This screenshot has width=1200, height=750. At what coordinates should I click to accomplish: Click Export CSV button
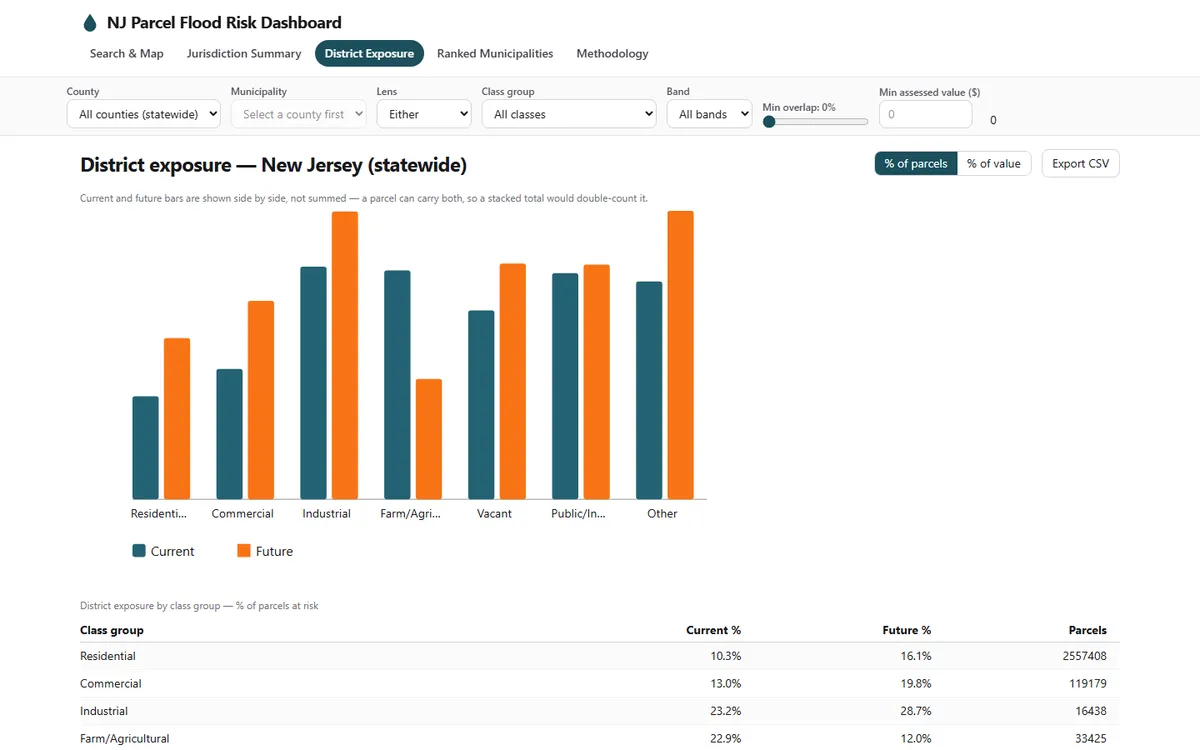point(1080,164)
